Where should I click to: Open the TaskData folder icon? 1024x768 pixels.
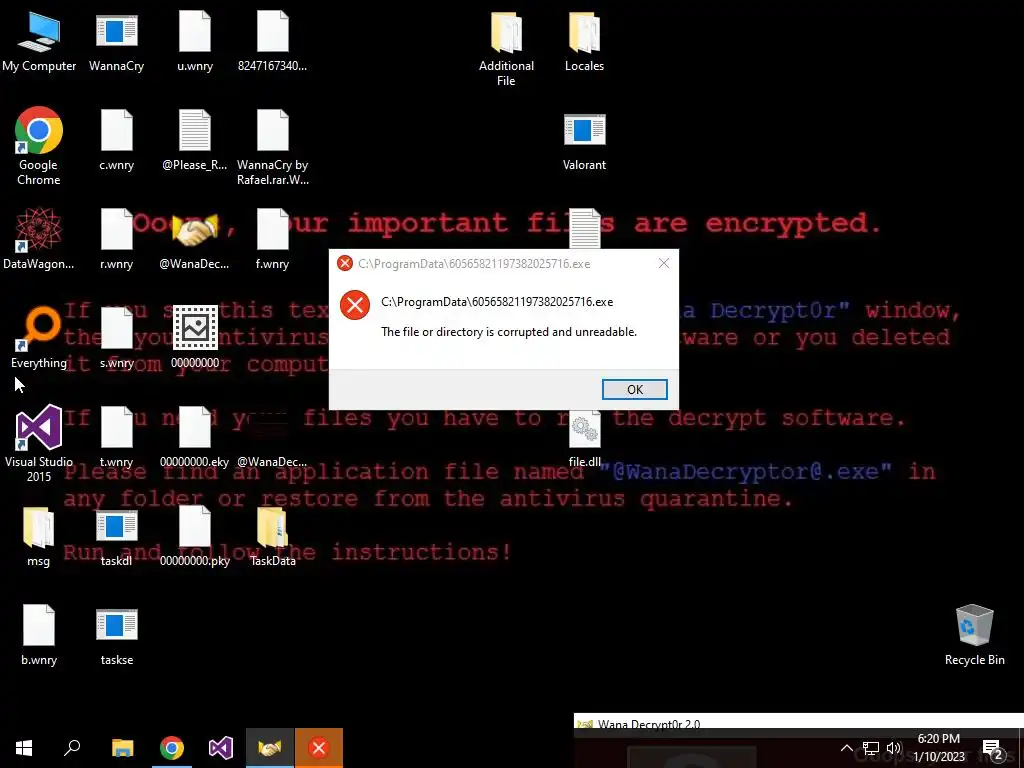[x=272, y=537]
